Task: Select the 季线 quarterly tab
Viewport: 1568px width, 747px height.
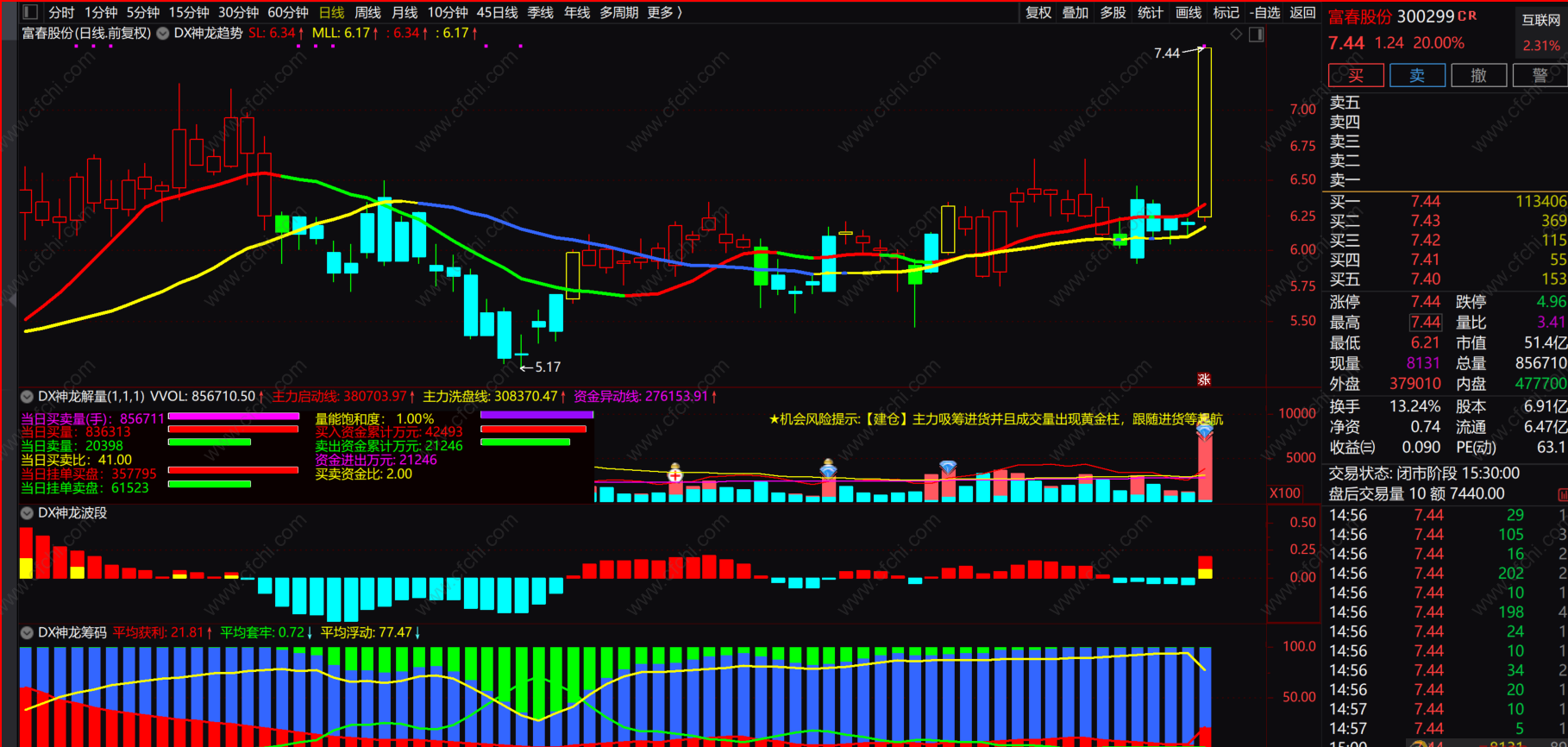Action: pyautogui.click(x=540, y=12)
